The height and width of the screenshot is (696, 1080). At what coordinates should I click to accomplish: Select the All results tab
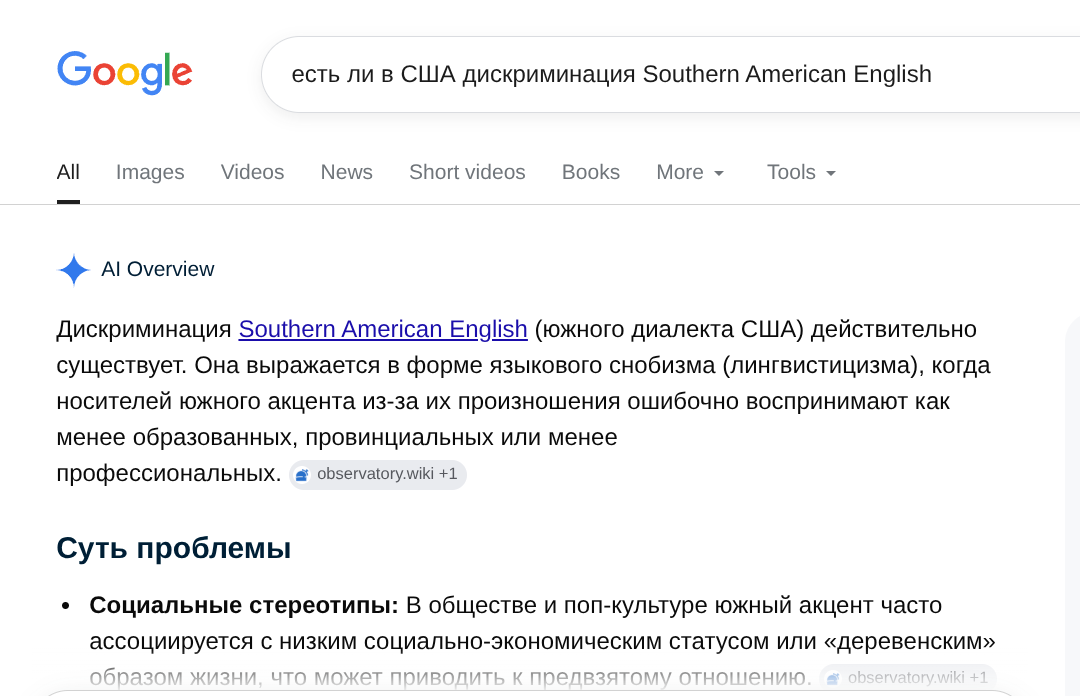tap(68, 172)
